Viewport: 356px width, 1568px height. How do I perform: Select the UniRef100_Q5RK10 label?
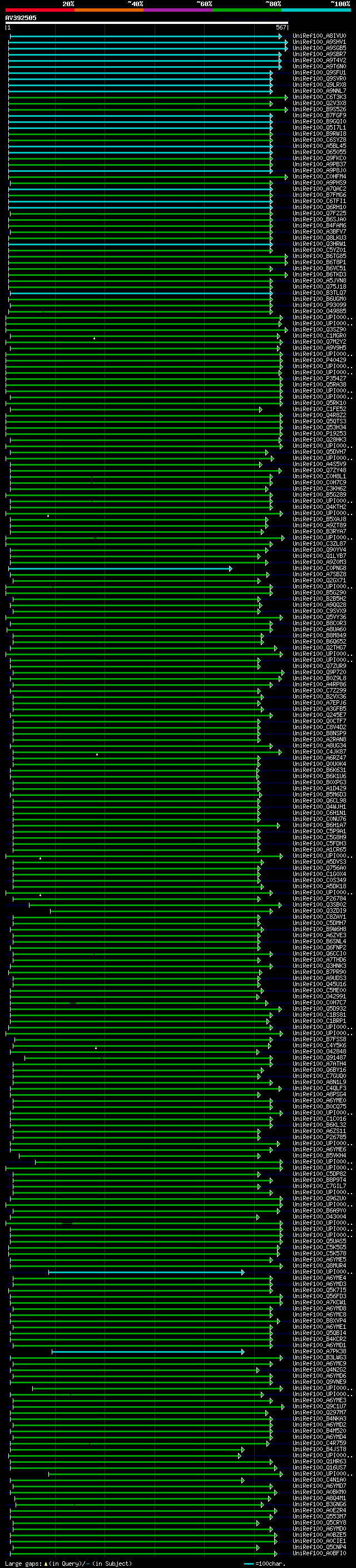pos(319,403)
